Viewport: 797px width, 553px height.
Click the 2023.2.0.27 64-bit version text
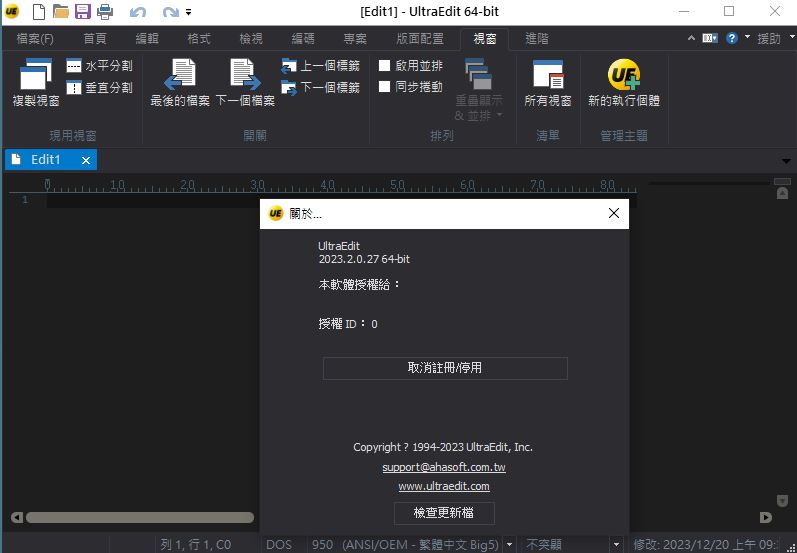click(364, 259)
